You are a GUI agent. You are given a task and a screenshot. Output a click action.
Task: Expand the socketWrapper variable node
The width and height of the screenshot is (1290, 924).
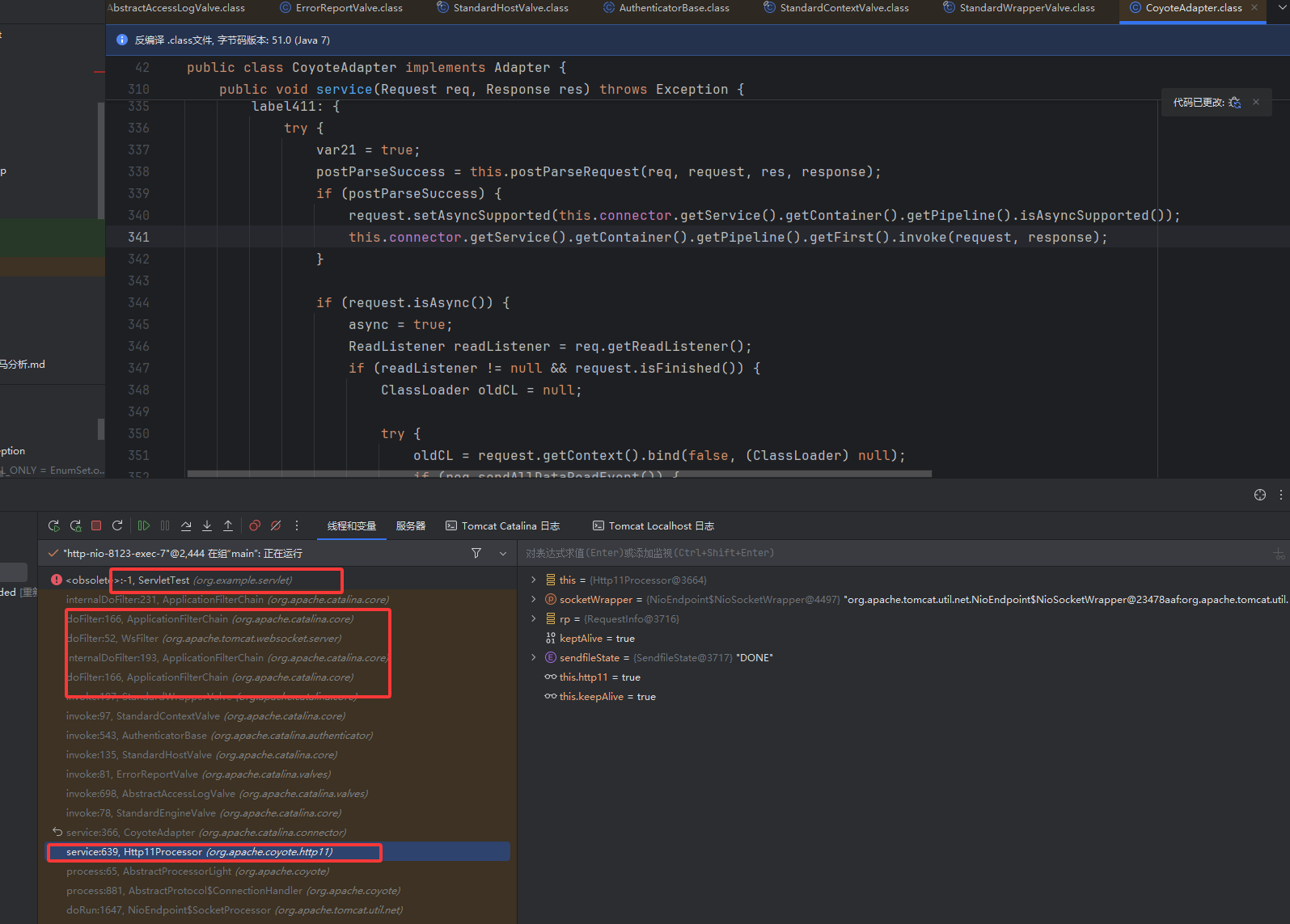point(533,599)
